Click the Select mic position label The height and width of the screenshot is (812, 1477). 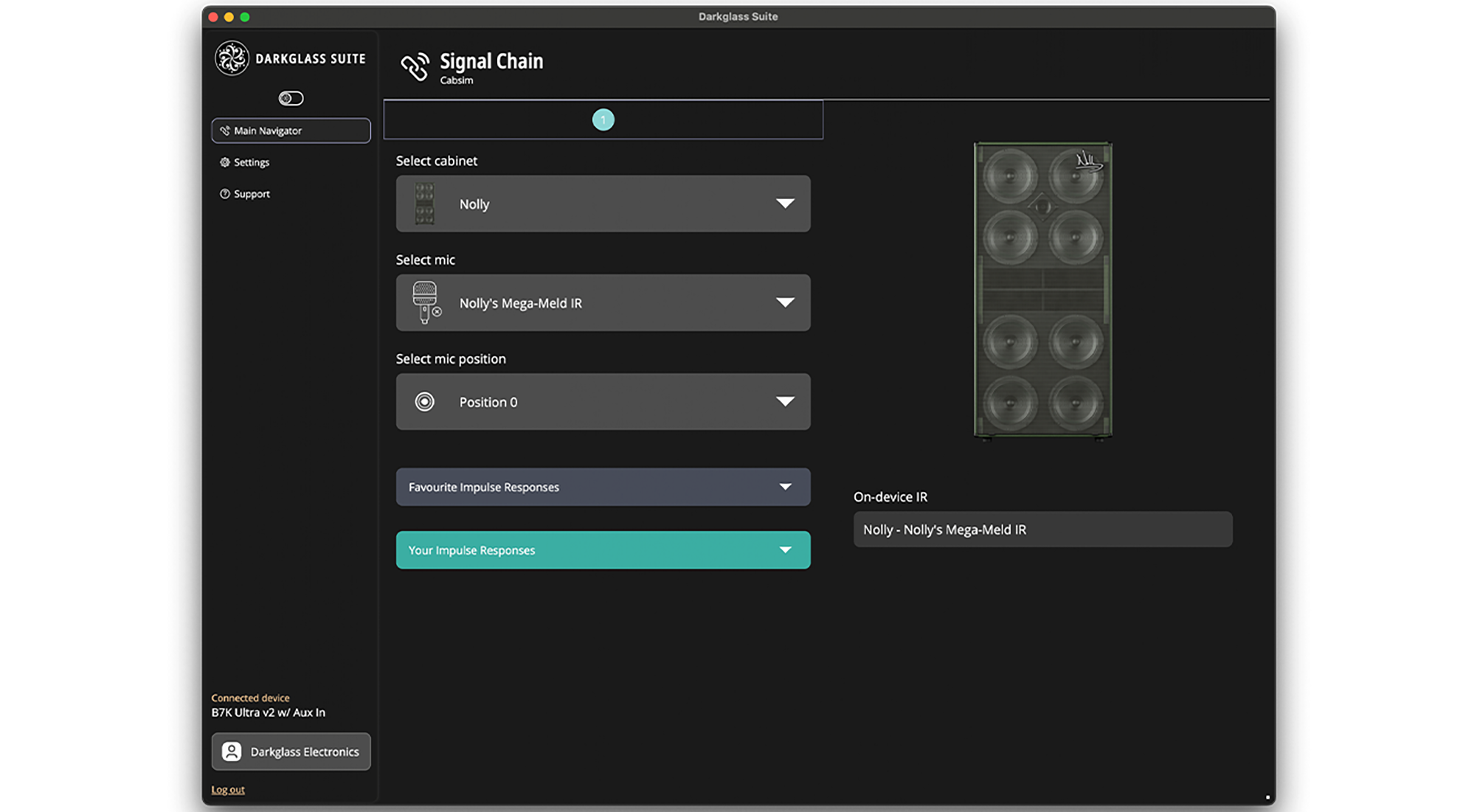pyautogui.click(x=451, y=359)
